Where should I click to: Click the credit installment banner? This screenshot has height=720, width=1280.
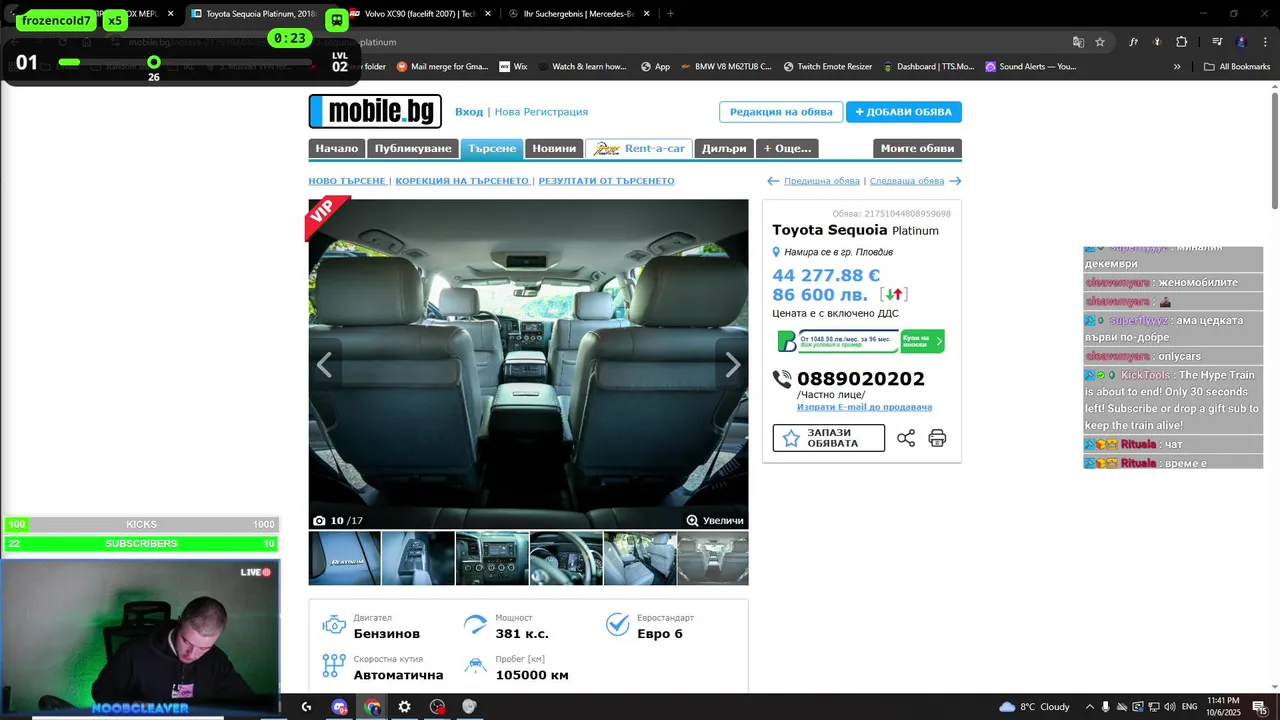pyautogui.click(x=861, y=341)
